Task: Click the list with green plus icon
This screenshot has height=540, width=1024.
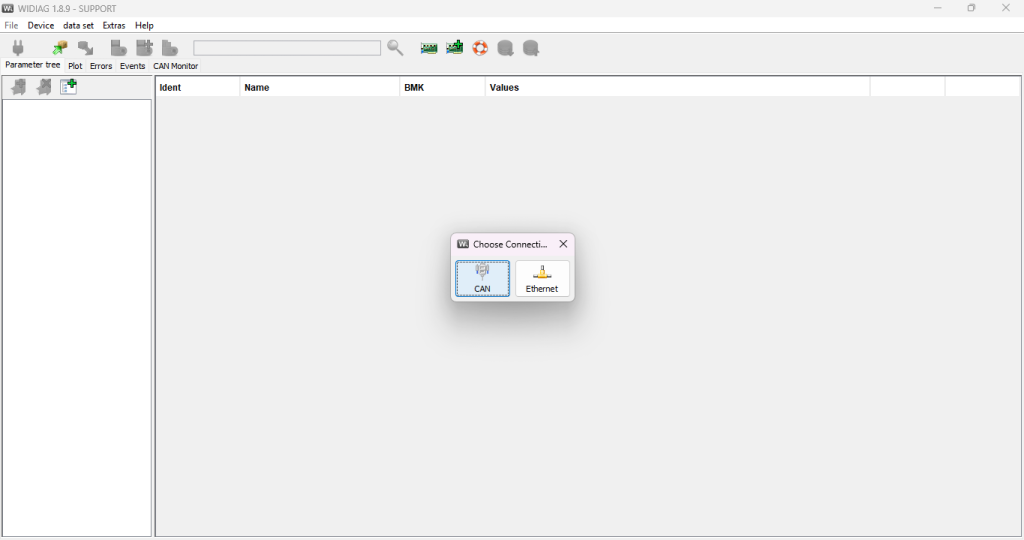Action: tap(69, 86)
